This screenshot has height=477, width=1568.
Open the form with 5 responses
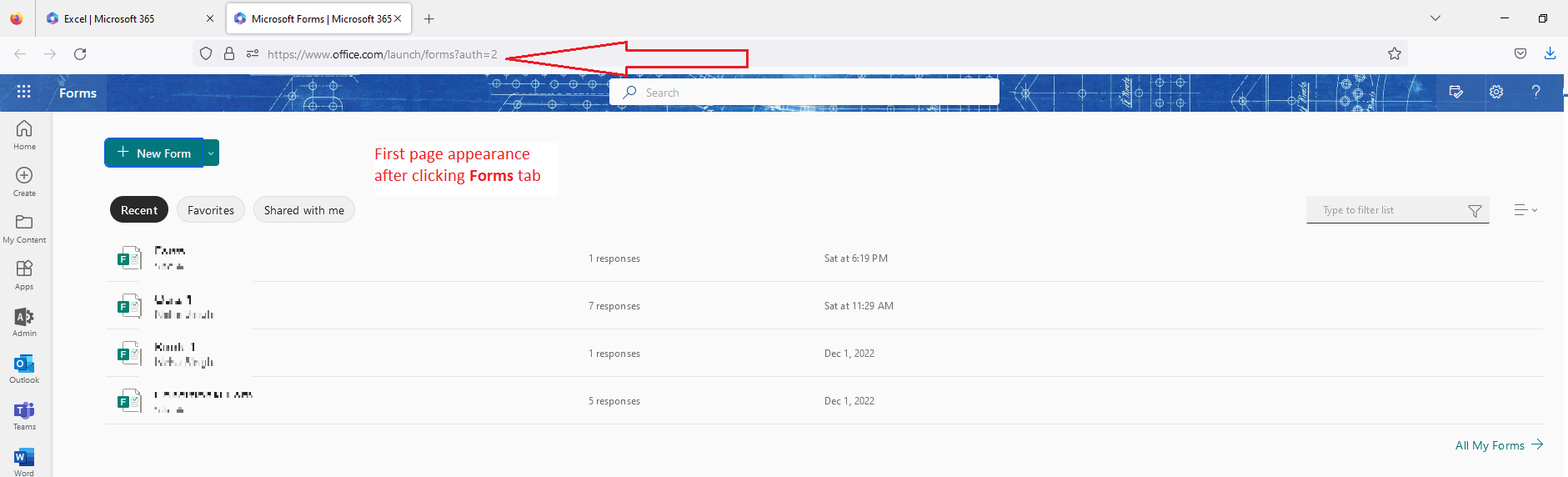(x=824, y=401)
